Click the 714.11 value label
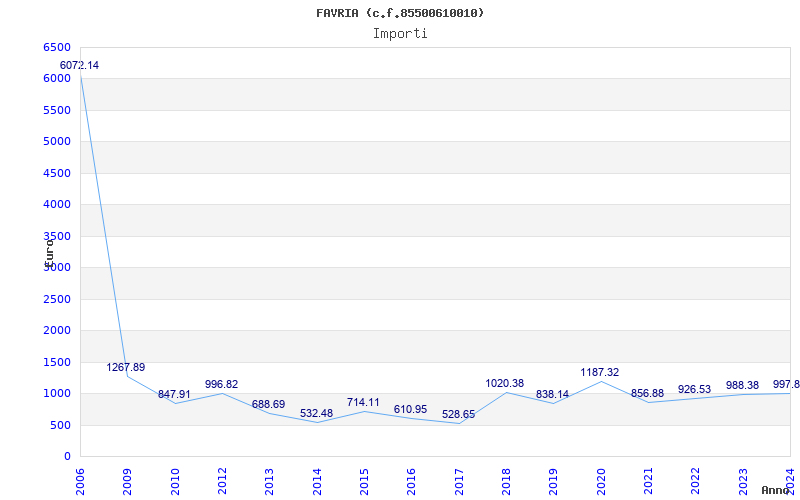Image resolution: width=800 pixels, height=500 pixels. tap(363, 403)
